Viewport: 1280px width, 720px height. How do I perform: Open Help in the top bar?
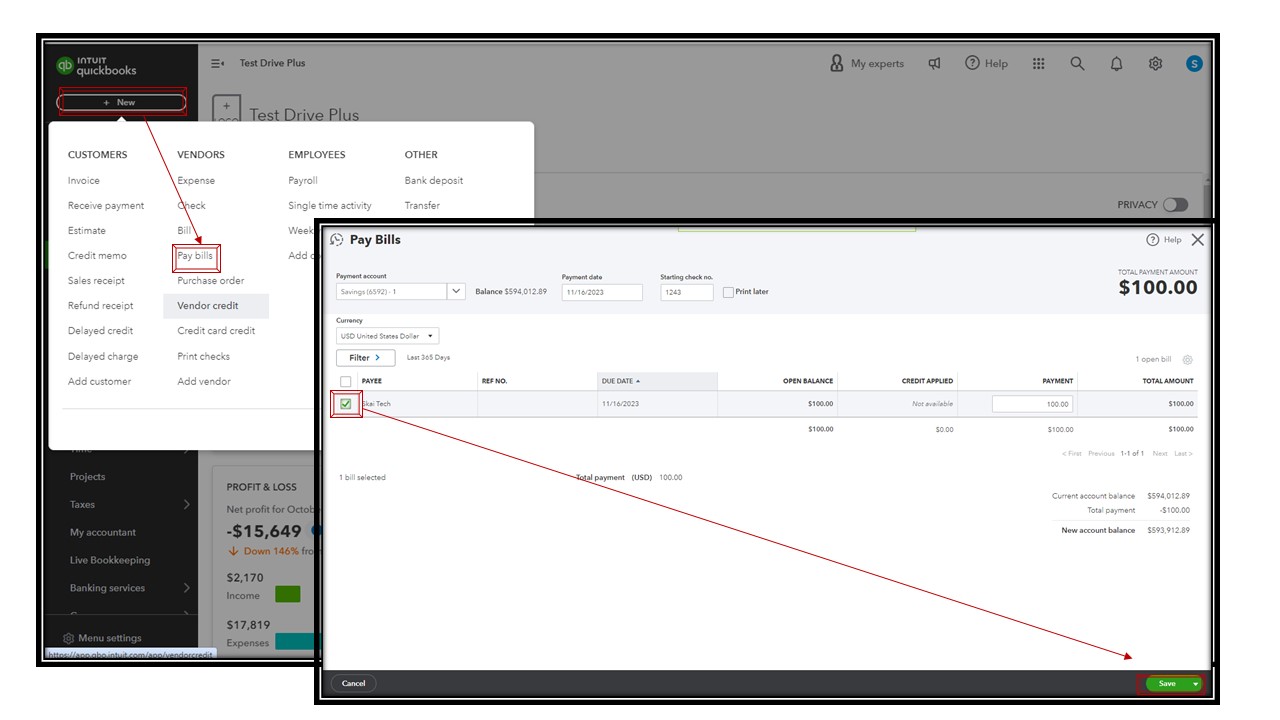[986, 63]
